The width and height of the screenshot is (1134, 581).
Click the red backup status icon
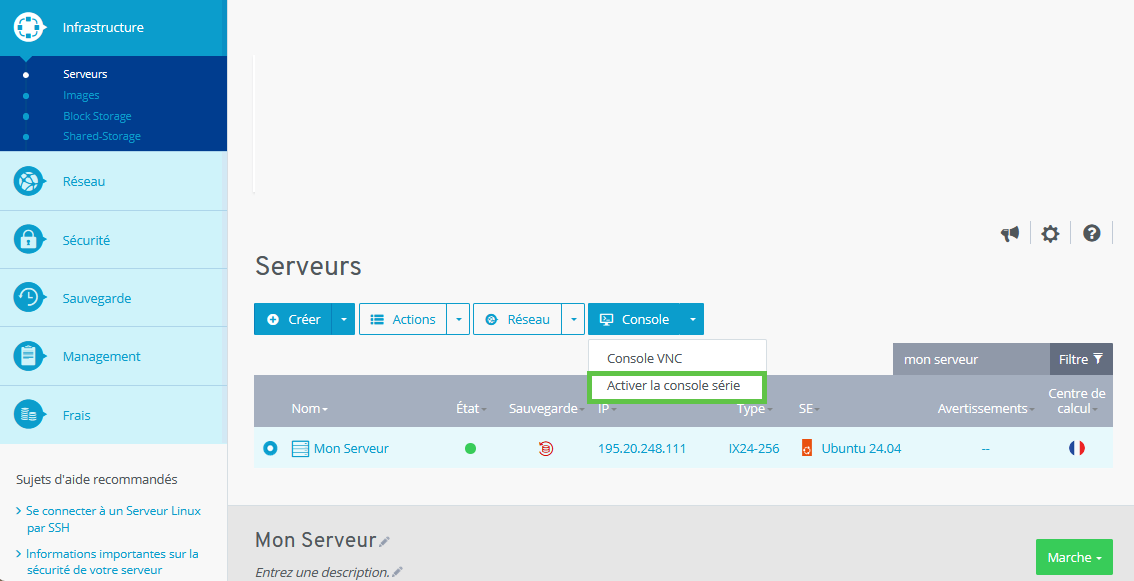(x=545, y=449)
